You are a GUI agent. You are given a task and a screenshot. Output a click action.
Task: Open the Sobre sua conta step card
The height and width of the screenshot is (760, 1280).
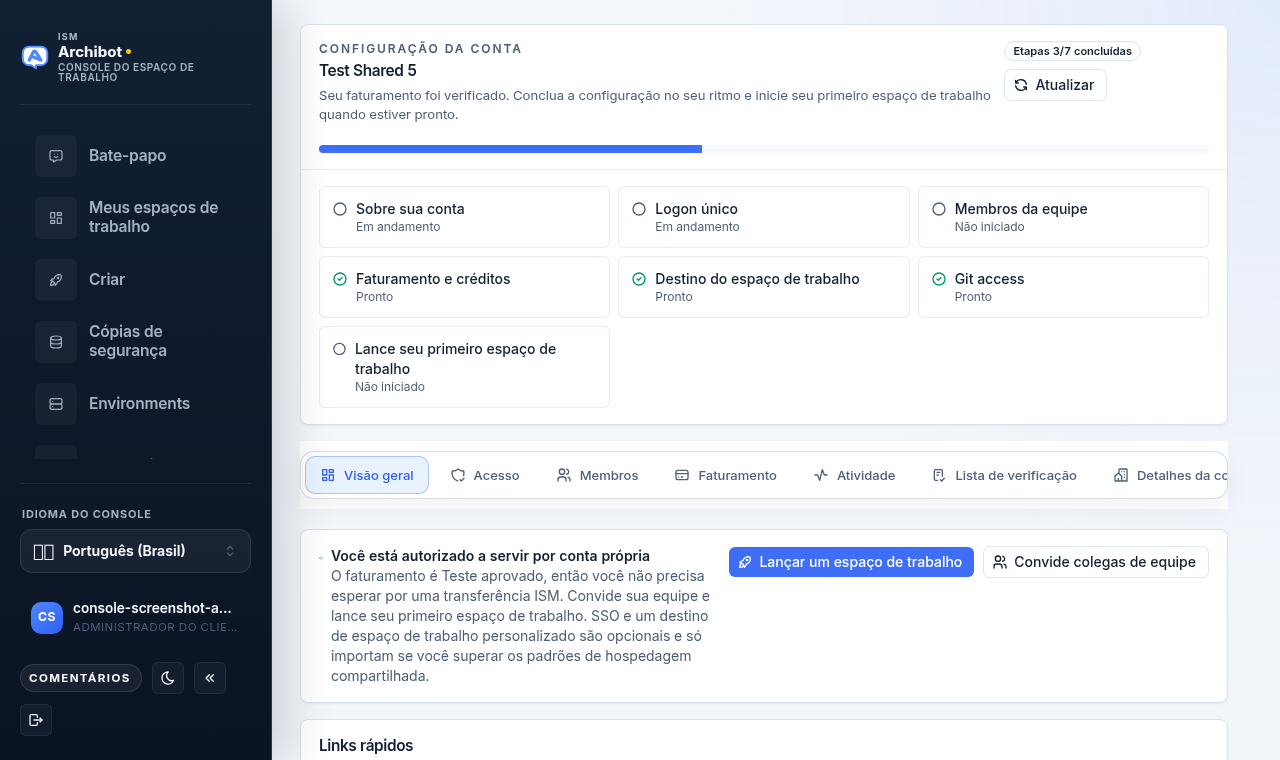tap(464, 217)
